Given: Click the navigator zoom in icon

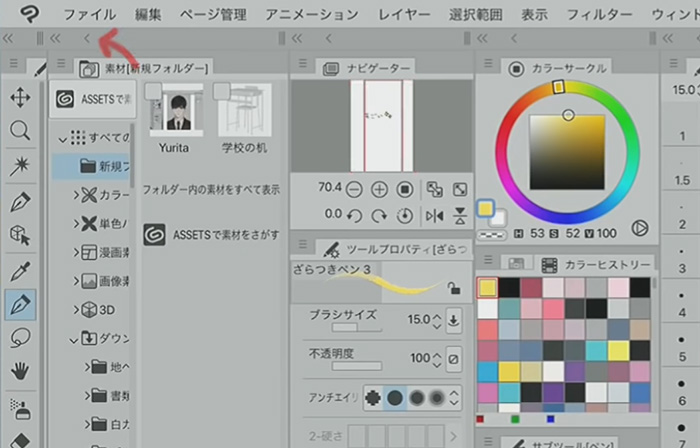Looking at the screenshot, I should tap(380, 189).
